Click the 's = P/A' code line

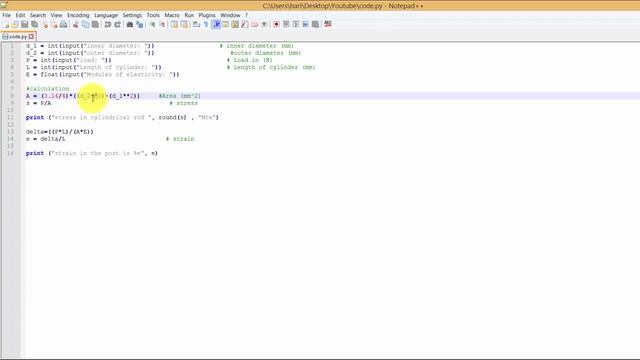point(38,103)
